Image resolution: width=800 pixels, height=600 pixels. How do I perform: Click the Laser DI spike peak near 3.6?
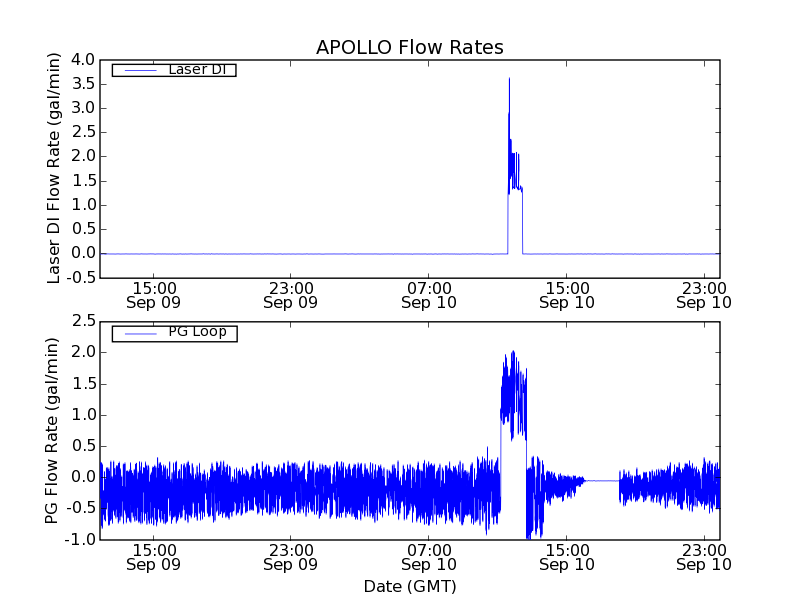509,80
